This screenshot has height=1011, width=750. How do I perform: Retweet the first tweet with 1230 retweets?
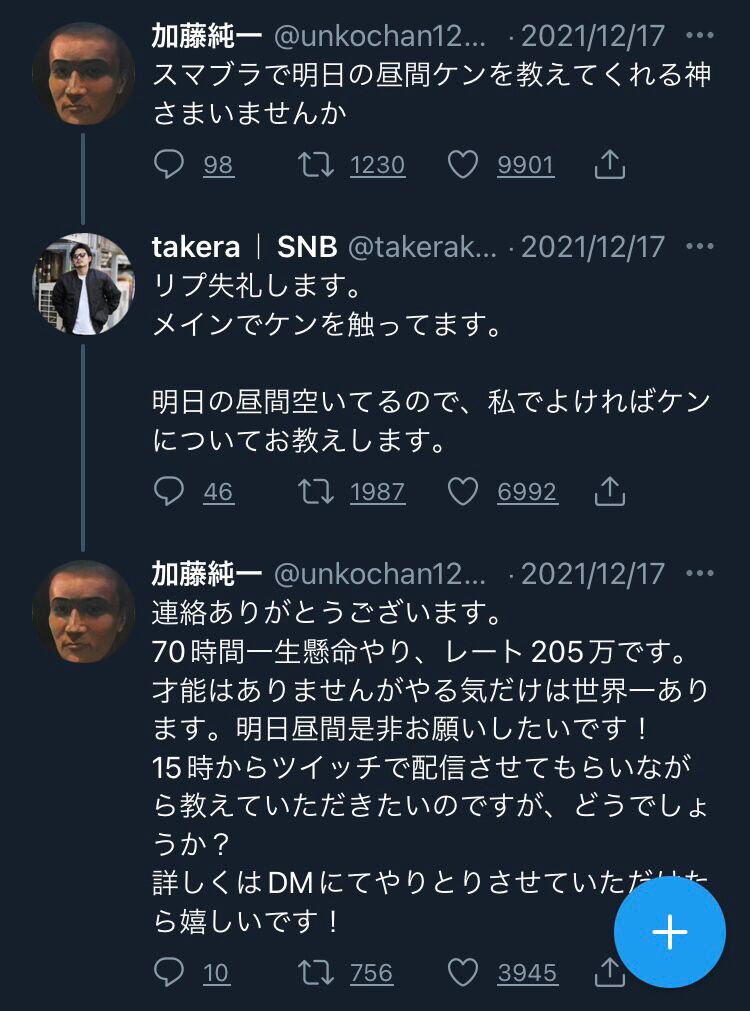click(317, 164)
